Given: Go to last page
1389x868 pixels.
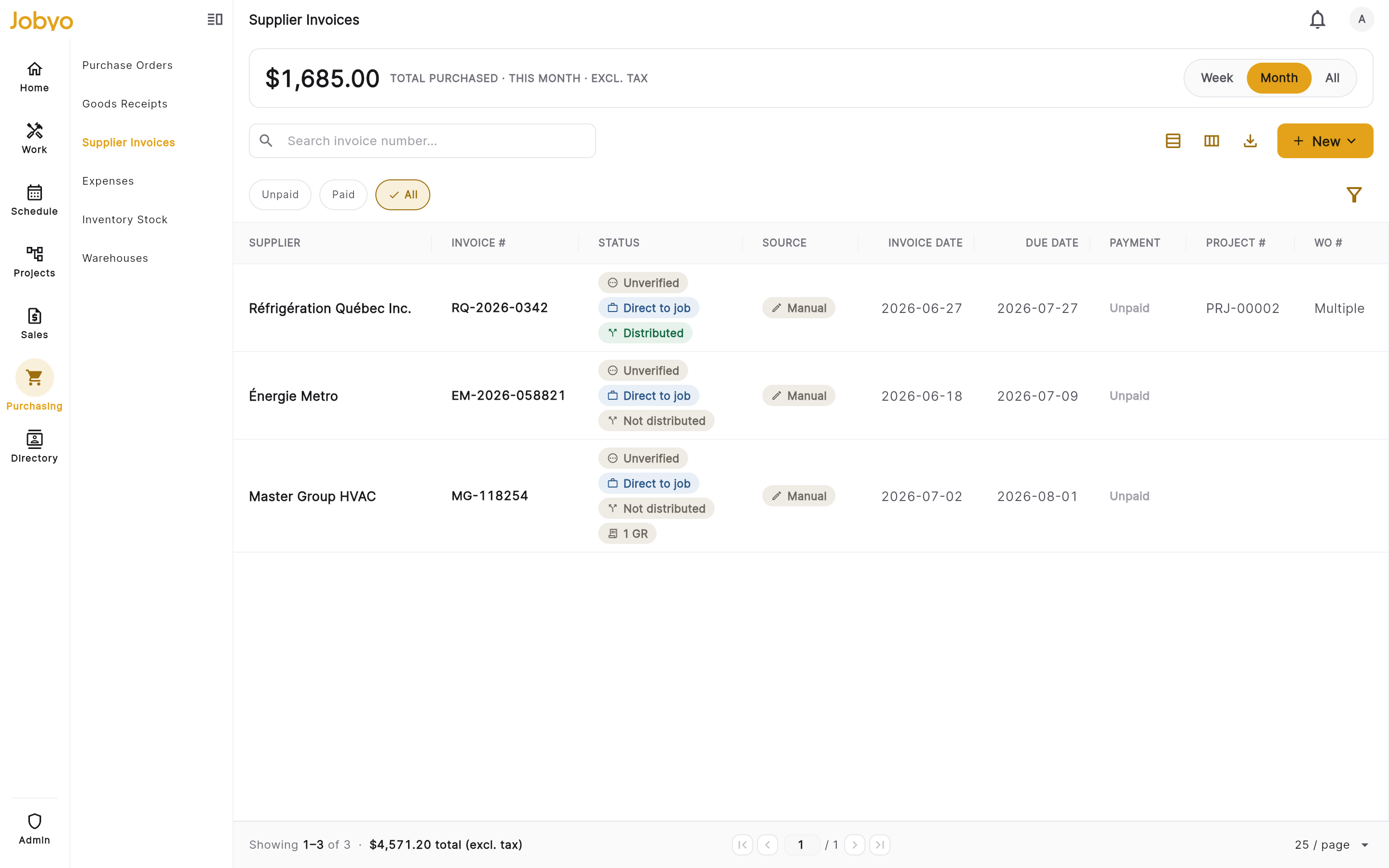Looking at the screenshot, I should coord(880,844).
